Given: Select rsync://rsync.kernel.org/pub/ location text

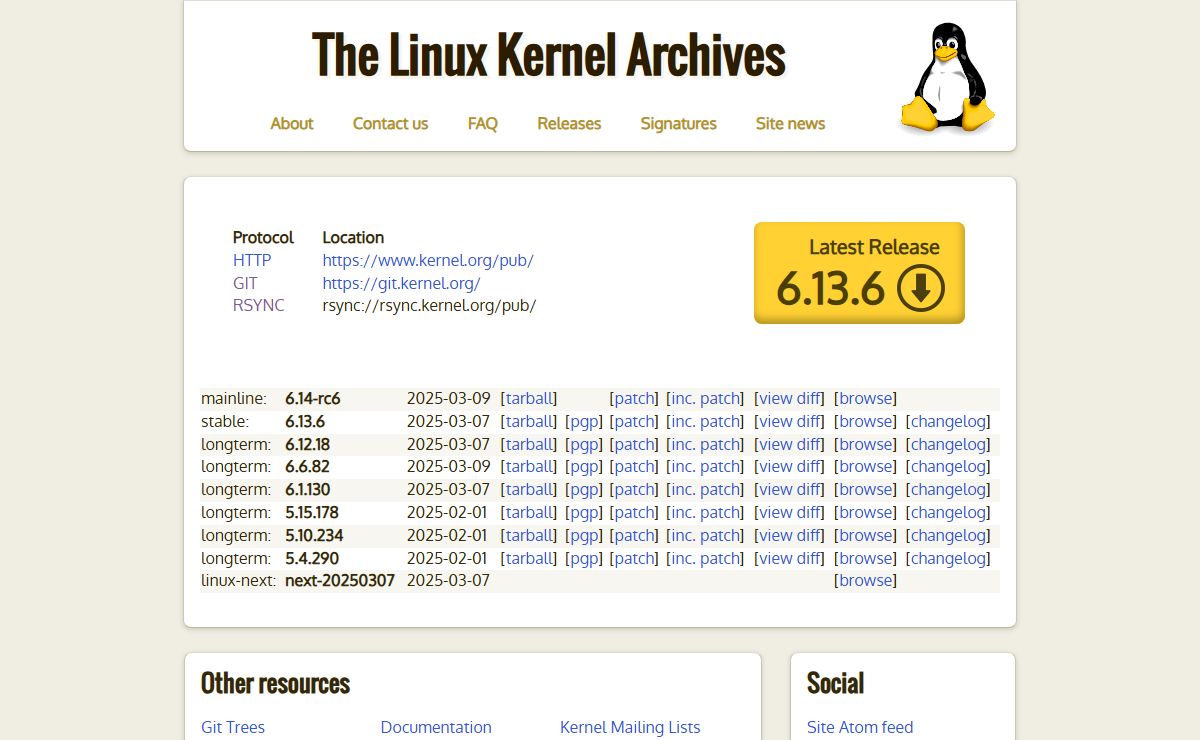Looking at the screenshot, I should [x=429, y=305].
